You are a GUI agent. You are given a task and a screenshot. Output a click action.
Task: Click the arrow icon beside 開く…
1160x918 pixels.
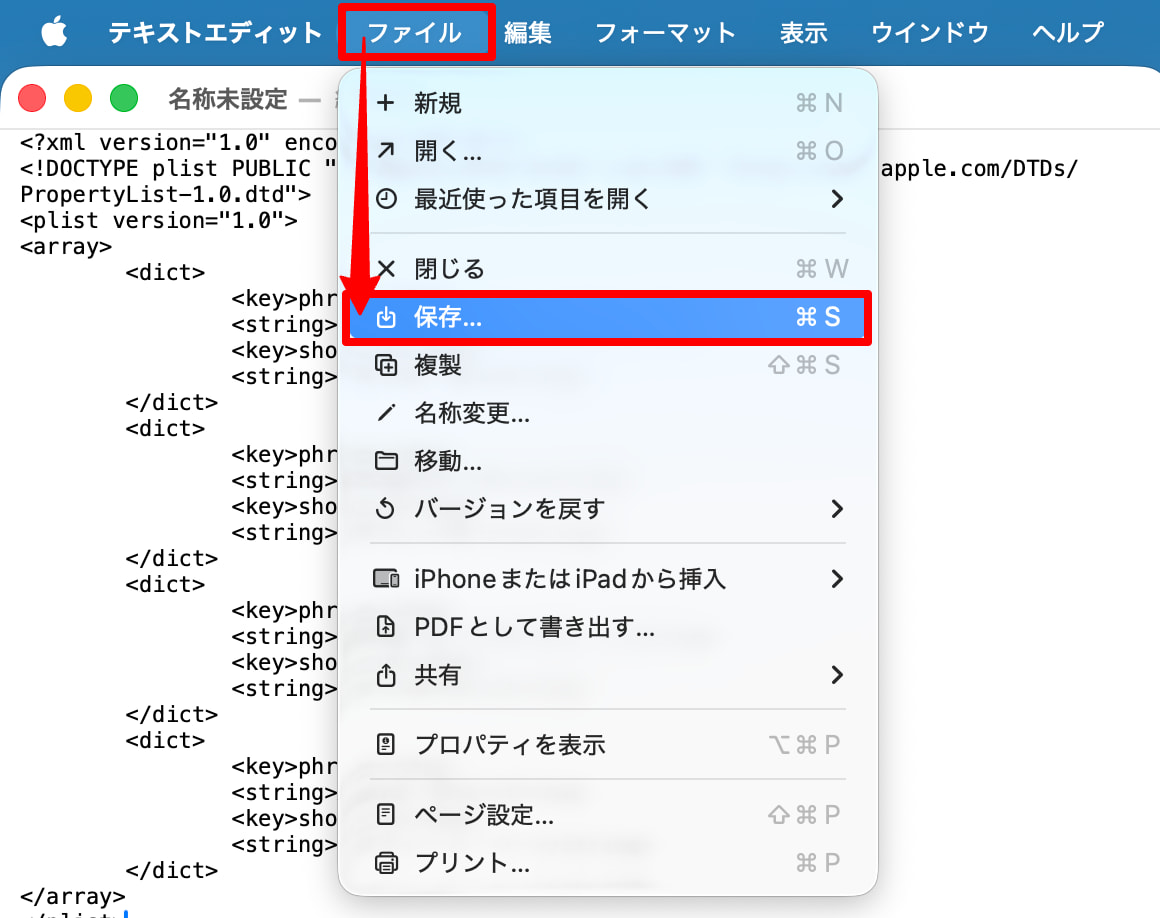(x=385, y=151)
